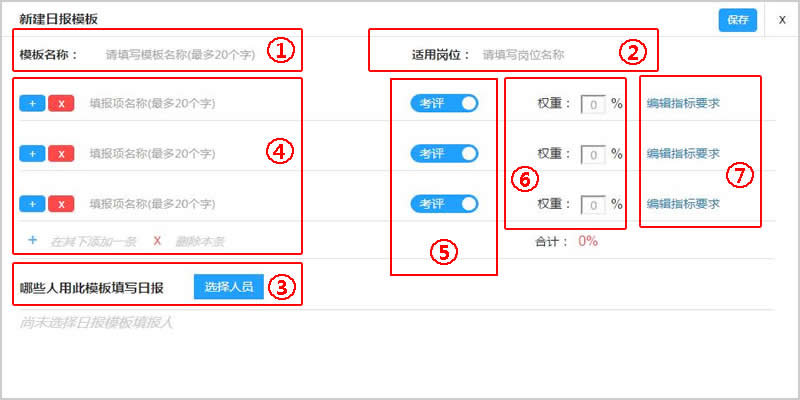Click the first row 权重 percentage box
This screenshot has height=400, width=800.
pyautogui.click(x=593, y=104)
